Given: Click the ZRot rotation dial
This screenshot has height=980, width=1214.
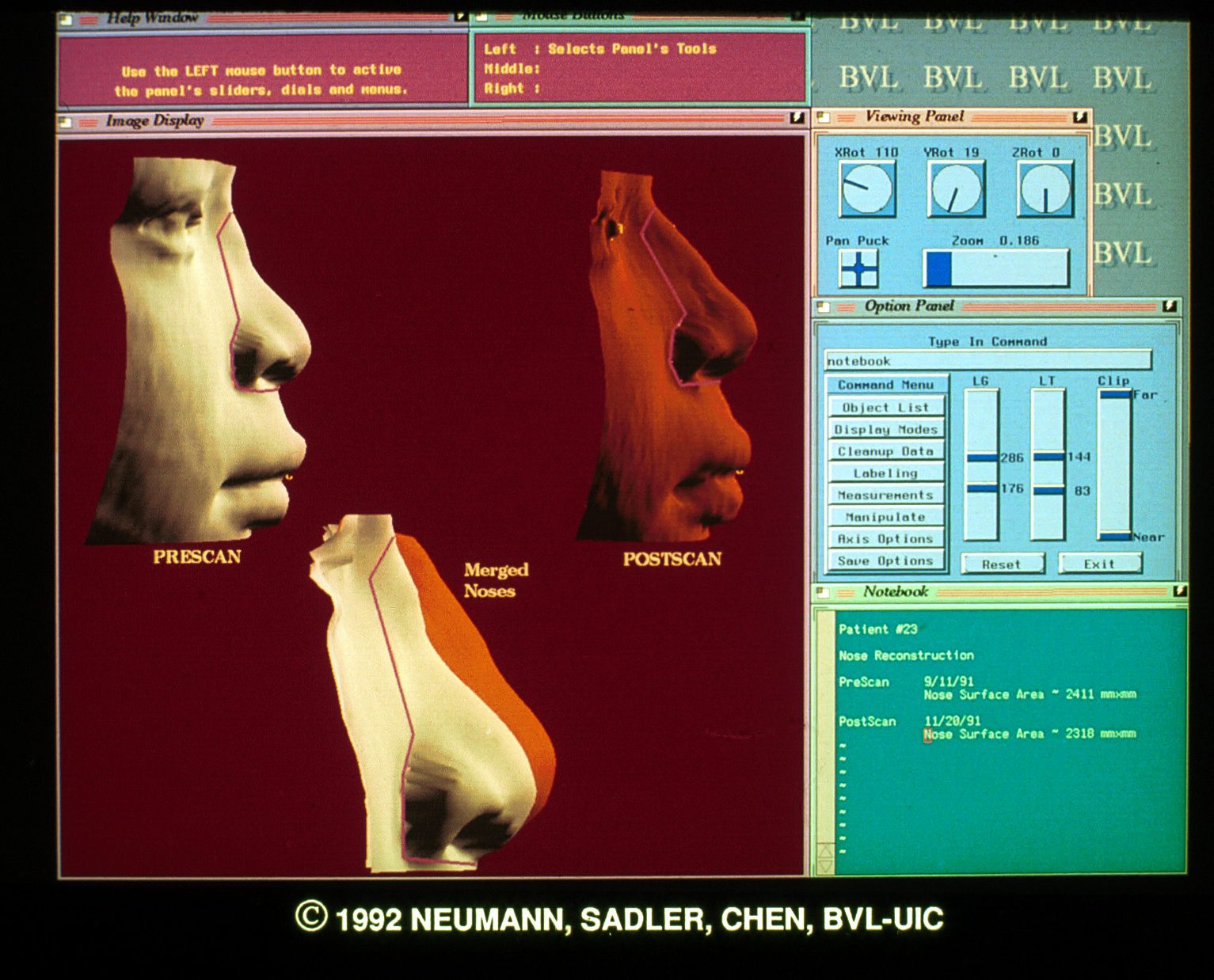Looking at the screenshot, I should [x=1045, y=190].
